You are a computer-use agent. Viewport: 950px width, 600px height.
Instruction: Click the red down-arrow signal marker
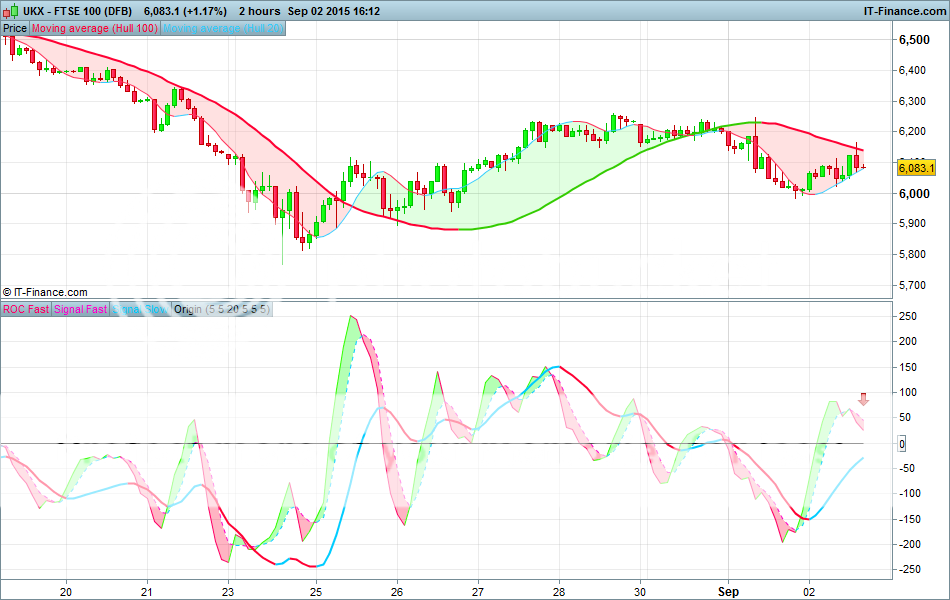pyautogui.click(x=864, y=399)
